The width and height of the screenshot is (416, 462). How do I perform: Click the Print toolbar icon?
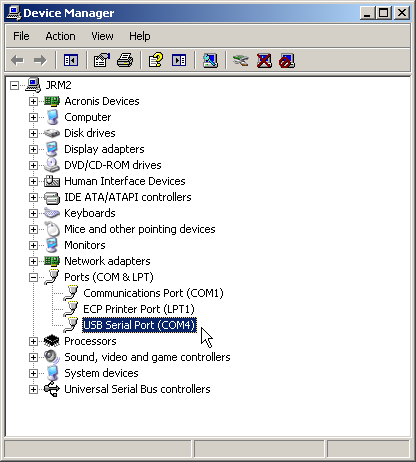125,60
